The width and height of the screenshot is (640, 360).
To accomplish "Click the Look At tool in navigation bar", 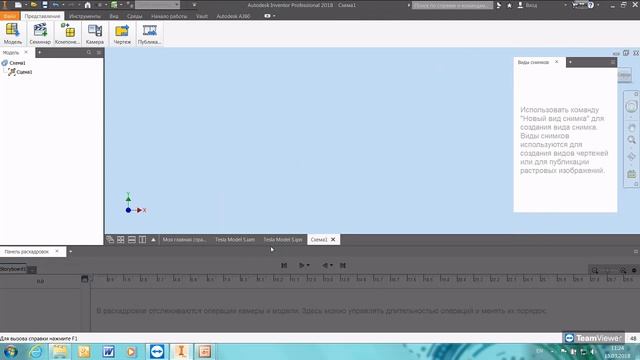I will [x=631, y=174].
